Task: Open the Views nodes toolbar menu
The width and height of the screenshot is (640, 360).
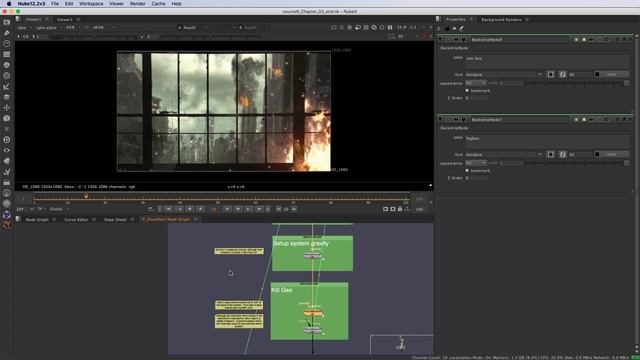Action: coord(7,150)
